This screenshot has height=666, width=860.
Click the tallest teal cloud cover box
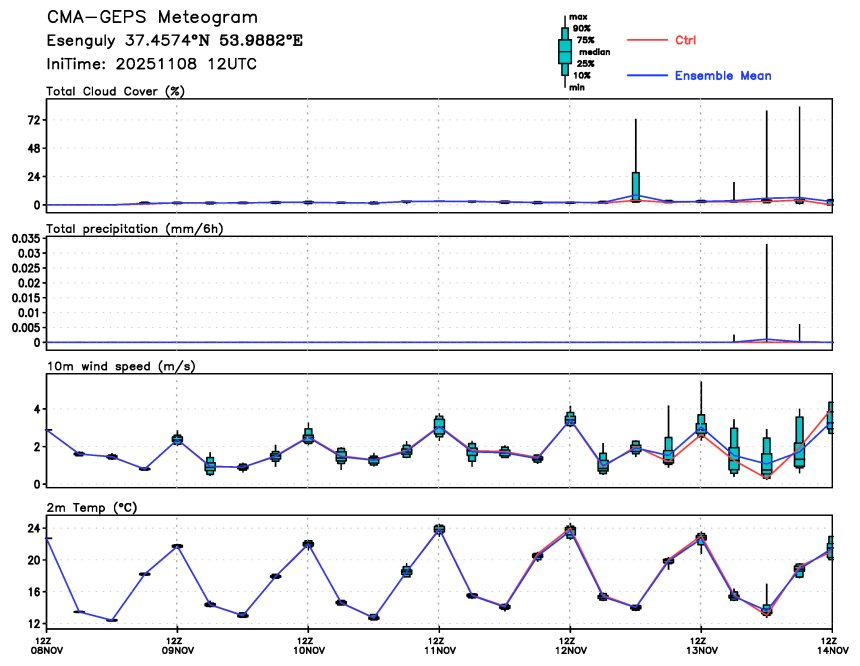[635, 186]
